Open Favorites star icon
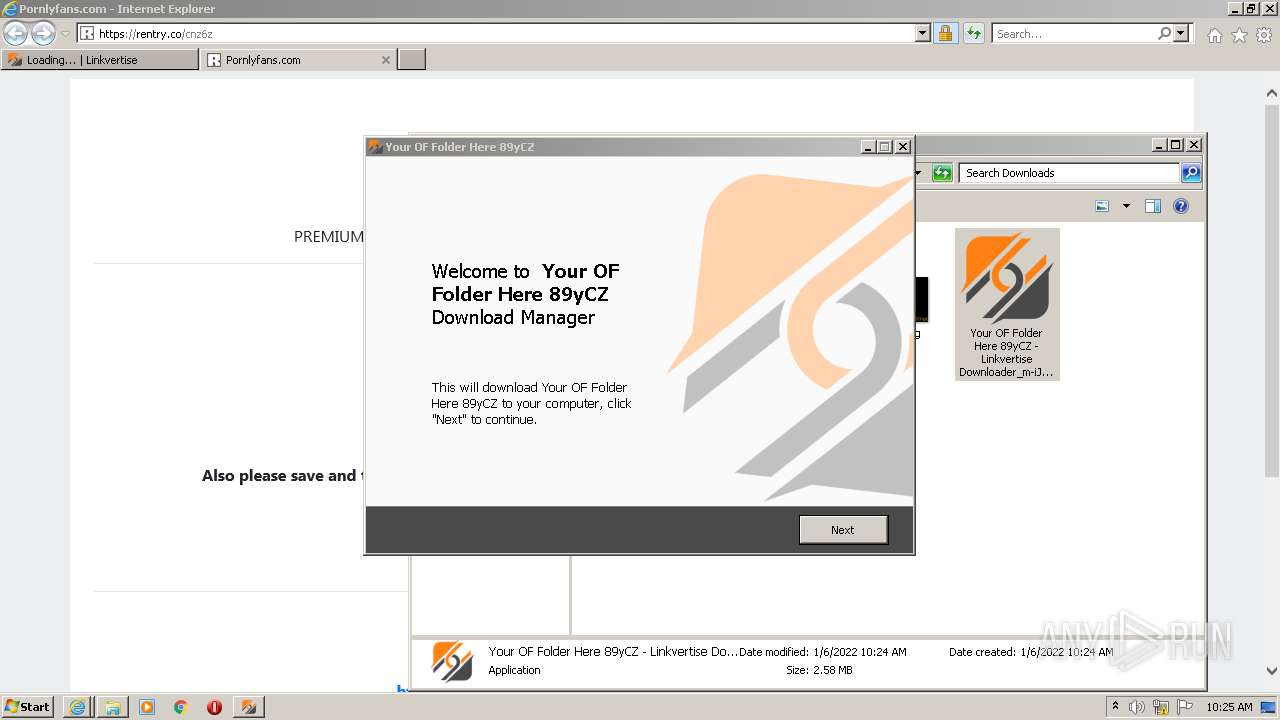 point(1239,35)
